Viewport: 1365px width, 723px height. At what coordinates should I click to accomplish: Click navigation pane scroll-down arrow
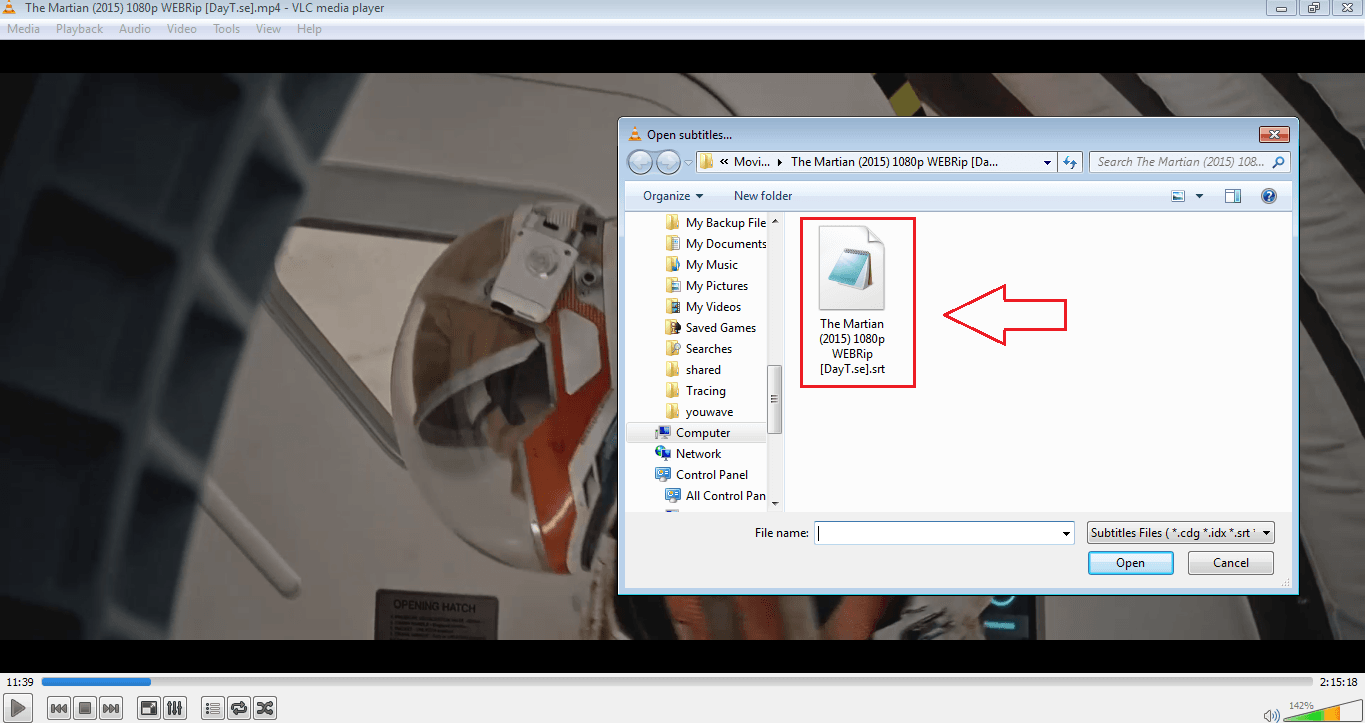click(x=775, y=504)
